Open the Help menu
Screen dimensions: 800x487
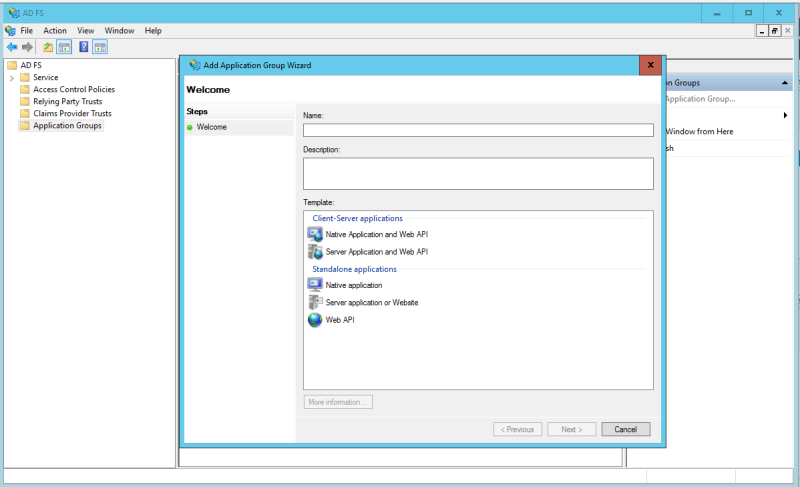(153, 31)
